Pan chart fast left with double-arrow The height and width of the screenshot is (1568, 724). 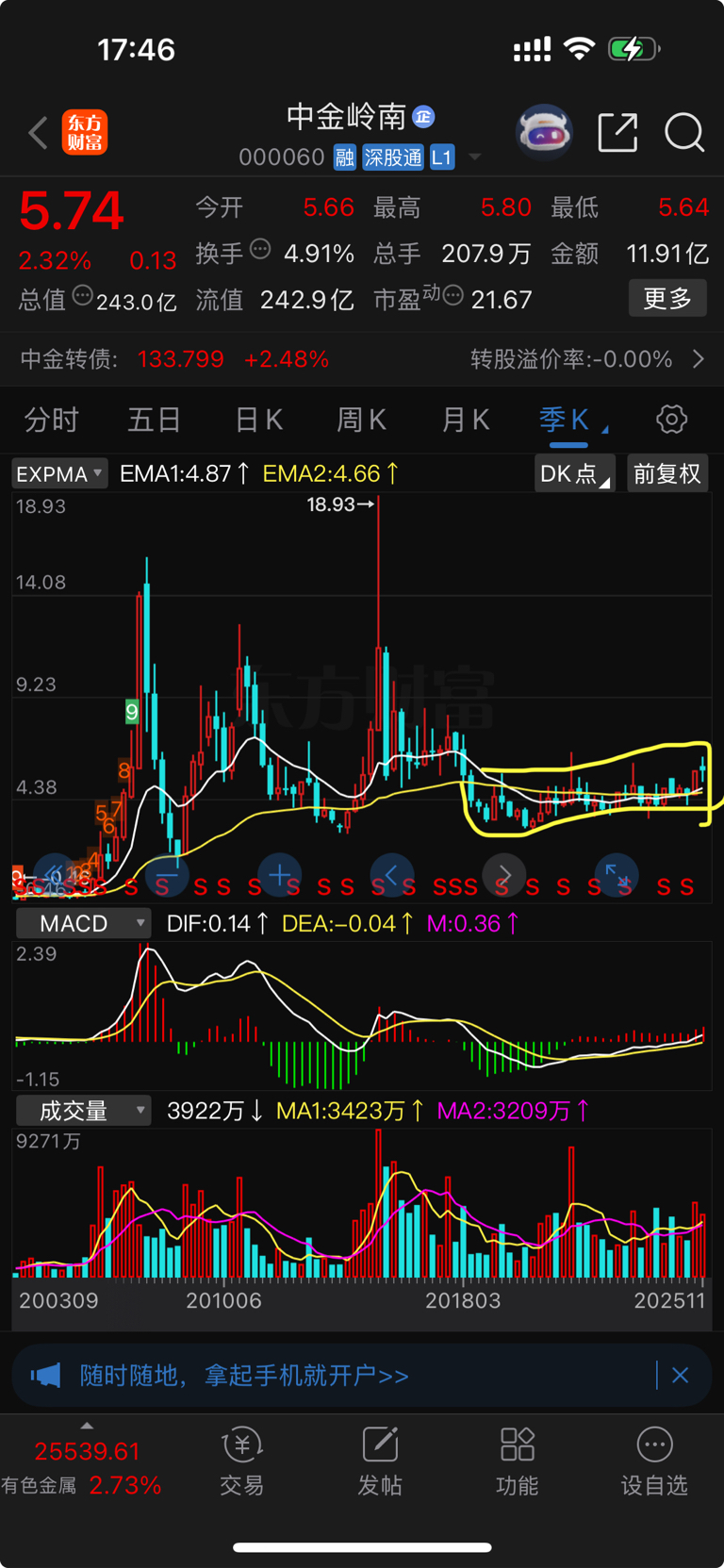[55, 874]
